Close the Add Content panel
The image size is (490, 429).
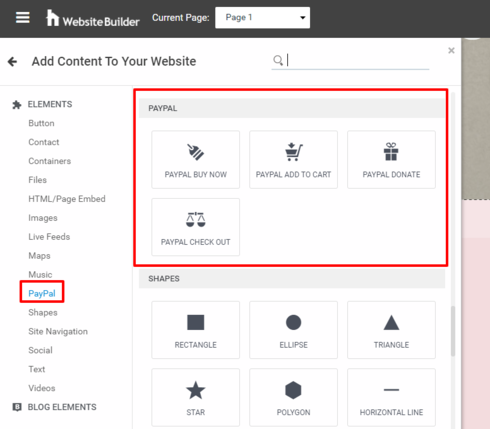451,50
